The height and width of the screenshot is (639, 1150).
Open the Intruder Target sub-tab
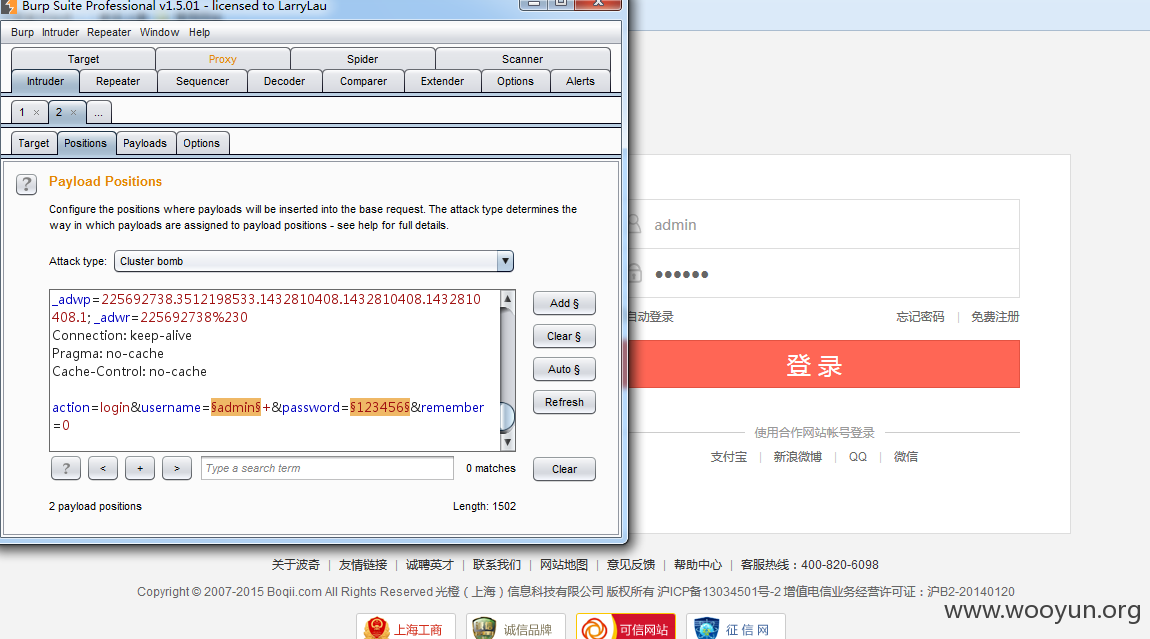tap(34, 143)
